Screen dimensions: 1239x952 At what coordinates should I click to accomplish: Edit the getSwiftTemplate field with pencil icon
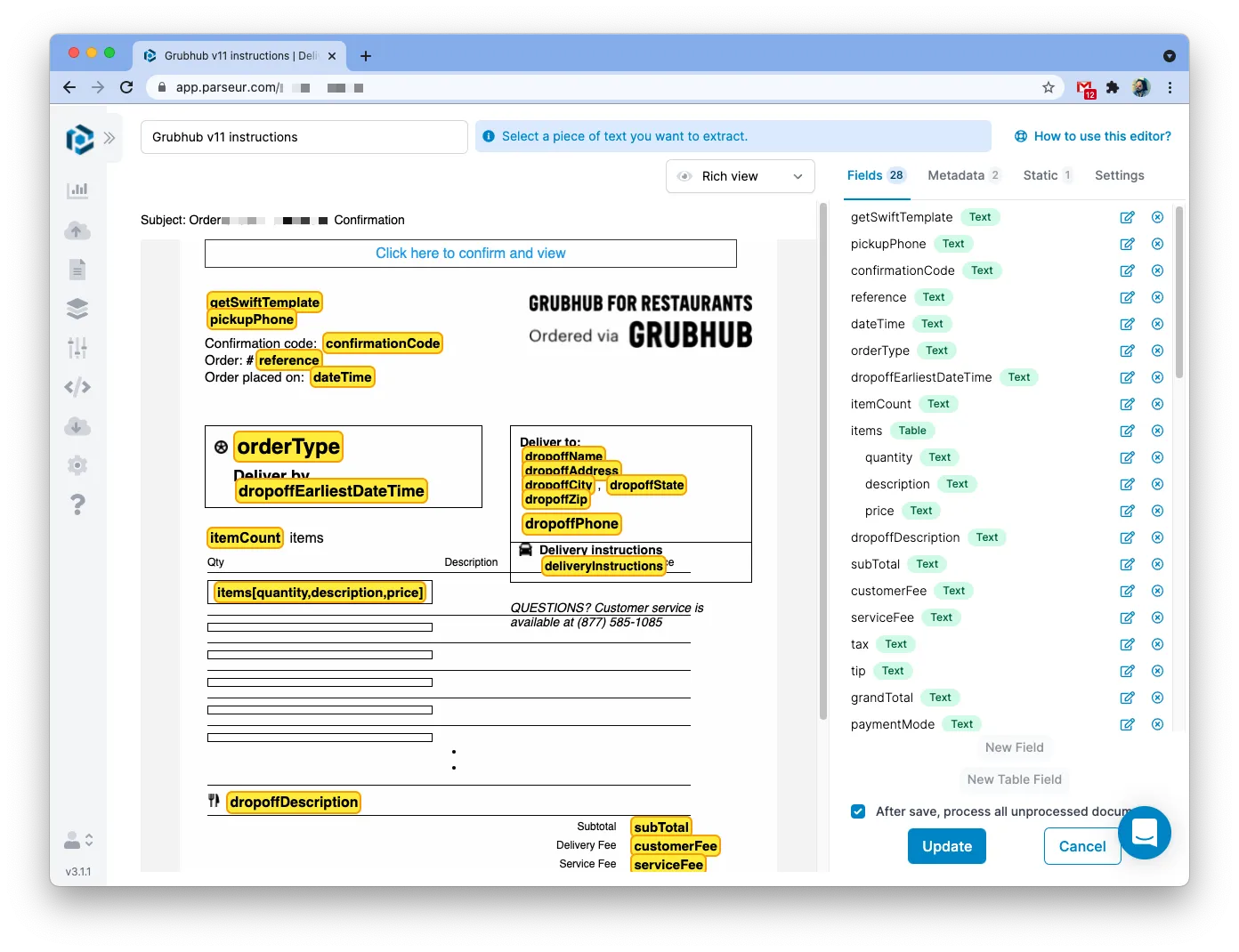(x=1127, y=217)
